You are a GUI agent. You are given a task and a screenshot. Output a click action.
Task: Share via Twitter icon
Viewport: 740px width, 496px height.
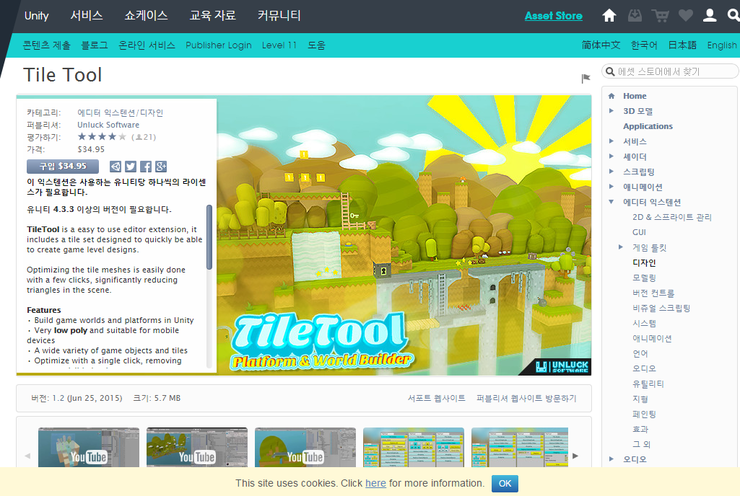131,166
